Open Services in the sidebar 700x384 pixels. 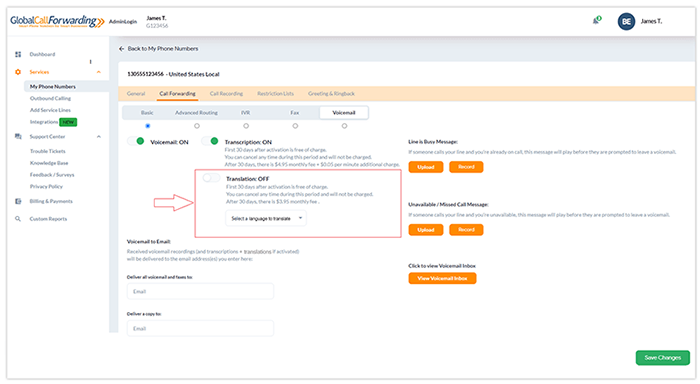click(39, 72)
